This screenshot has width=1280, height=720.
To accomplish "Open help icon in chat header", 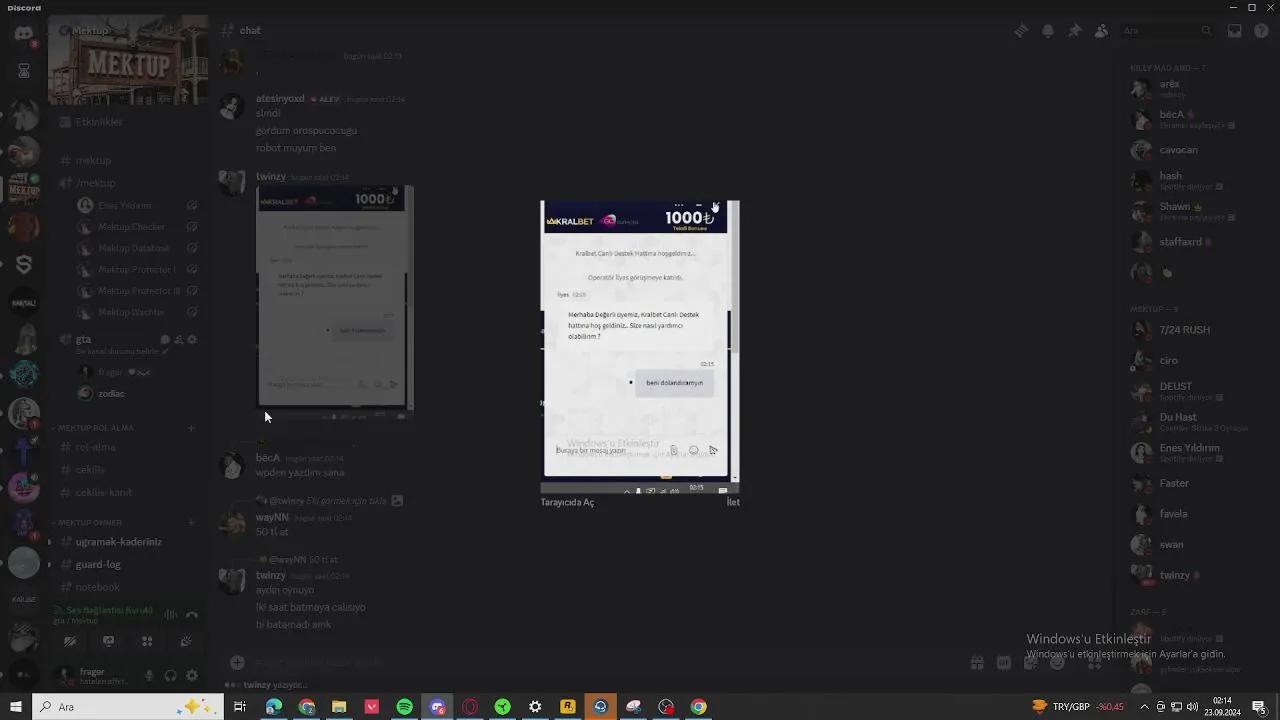I will coord(1262,31).
